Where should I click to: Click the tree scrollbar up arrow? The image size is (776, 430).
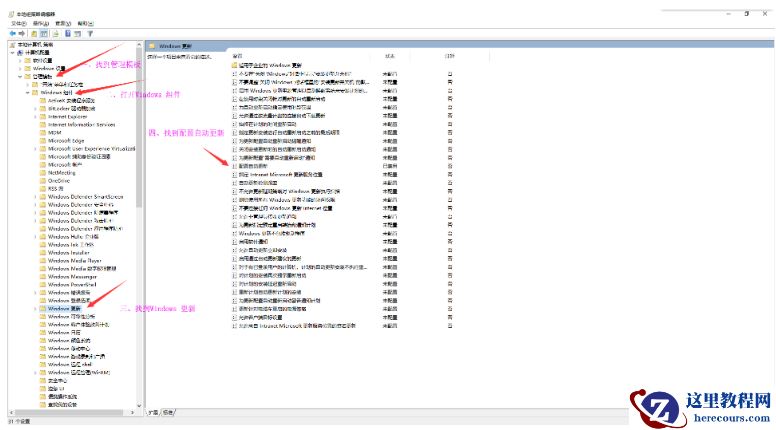pyautogui.click(x=139, y=45)
